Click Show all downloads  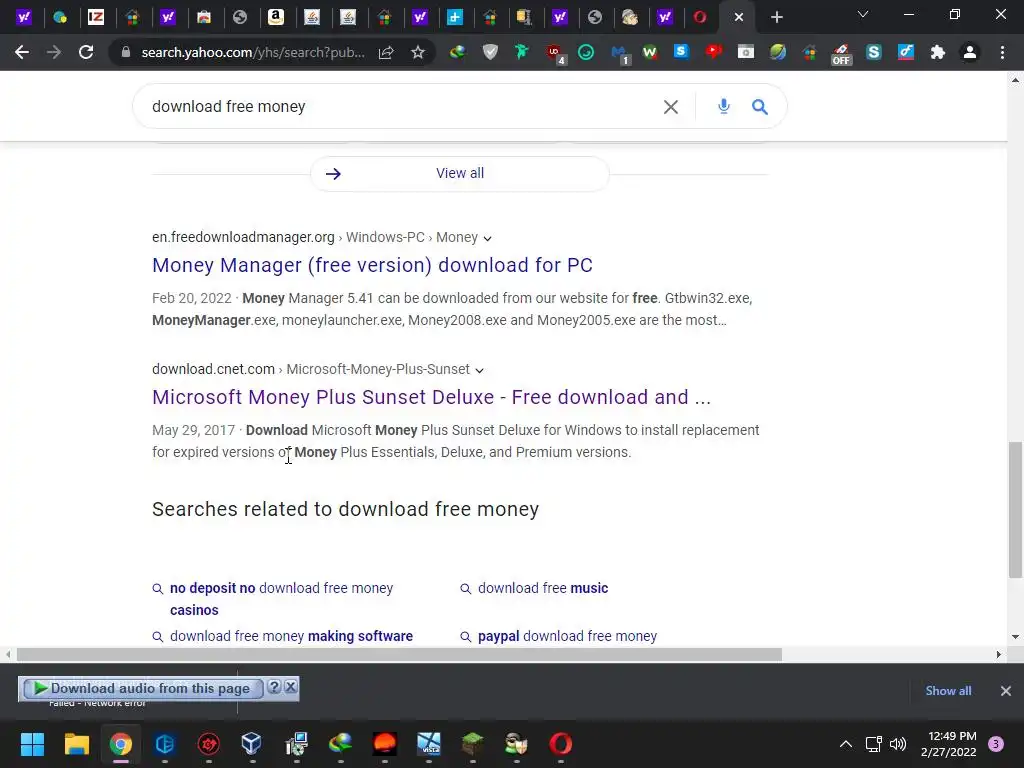[x=948, y=691]
